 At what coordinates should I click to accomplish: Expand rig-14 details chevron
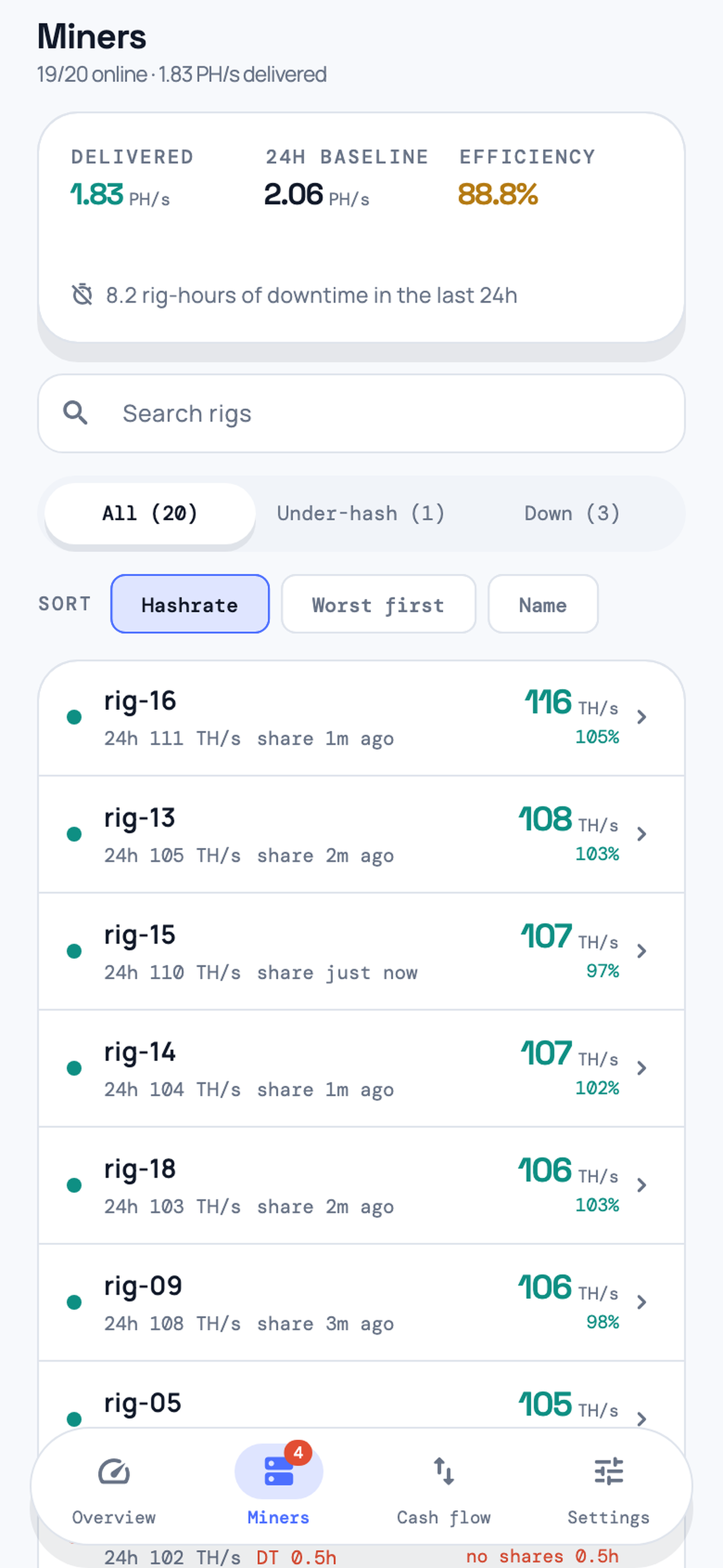click(641, 1068)
